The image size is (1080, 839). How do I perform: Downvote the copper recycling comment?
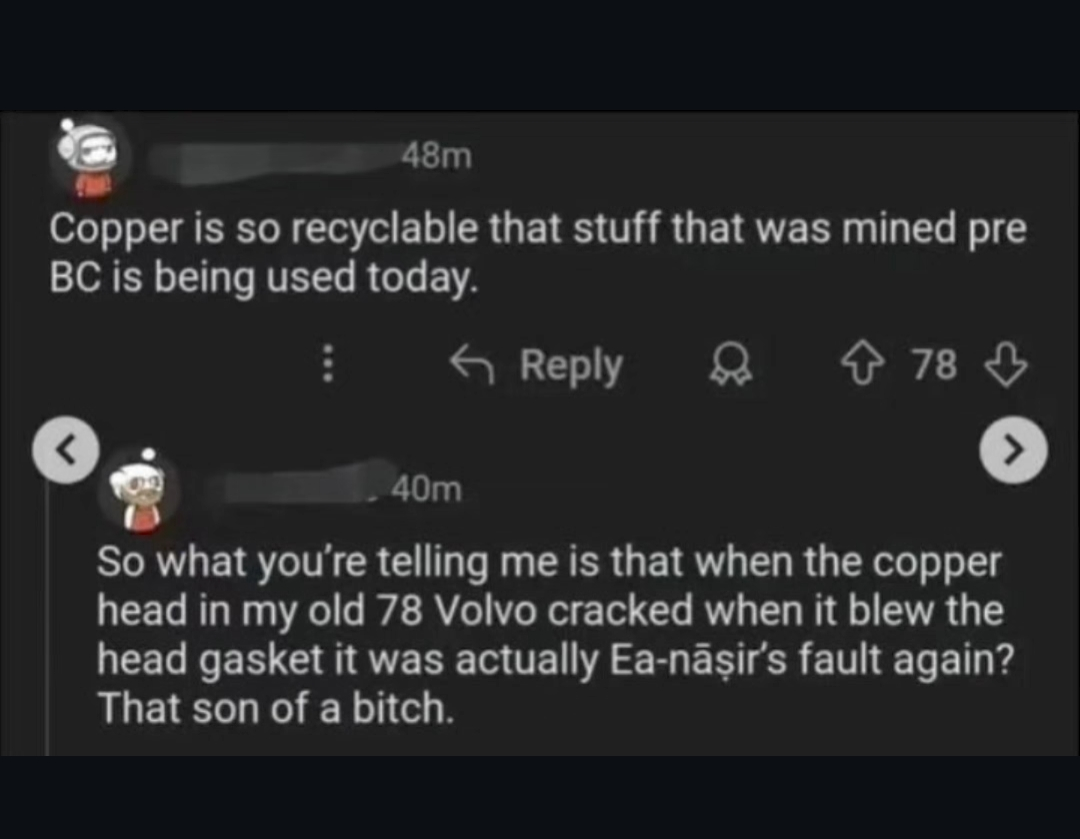tap(1005, 366)
